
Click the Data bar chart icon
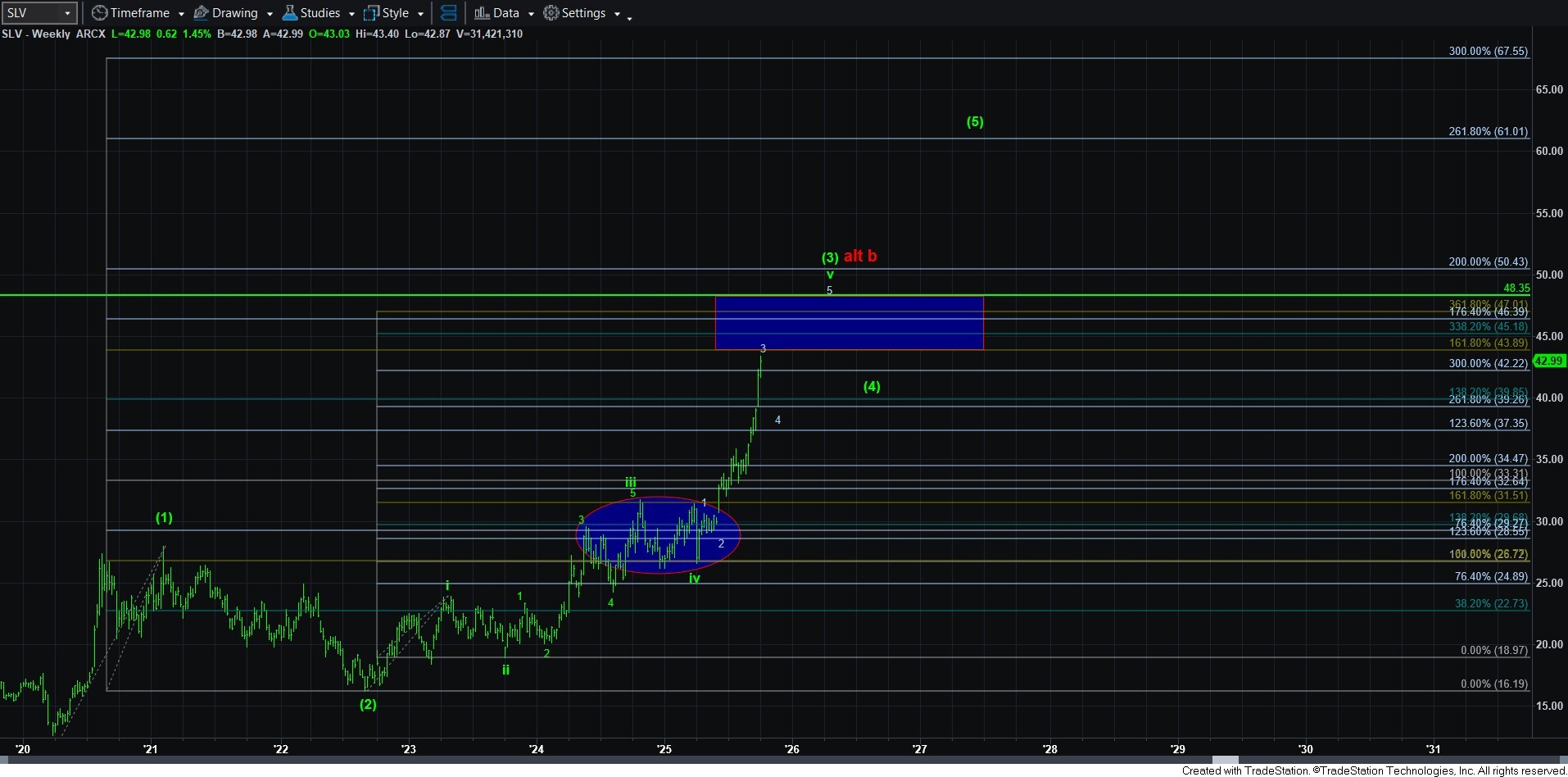(482, 13)
